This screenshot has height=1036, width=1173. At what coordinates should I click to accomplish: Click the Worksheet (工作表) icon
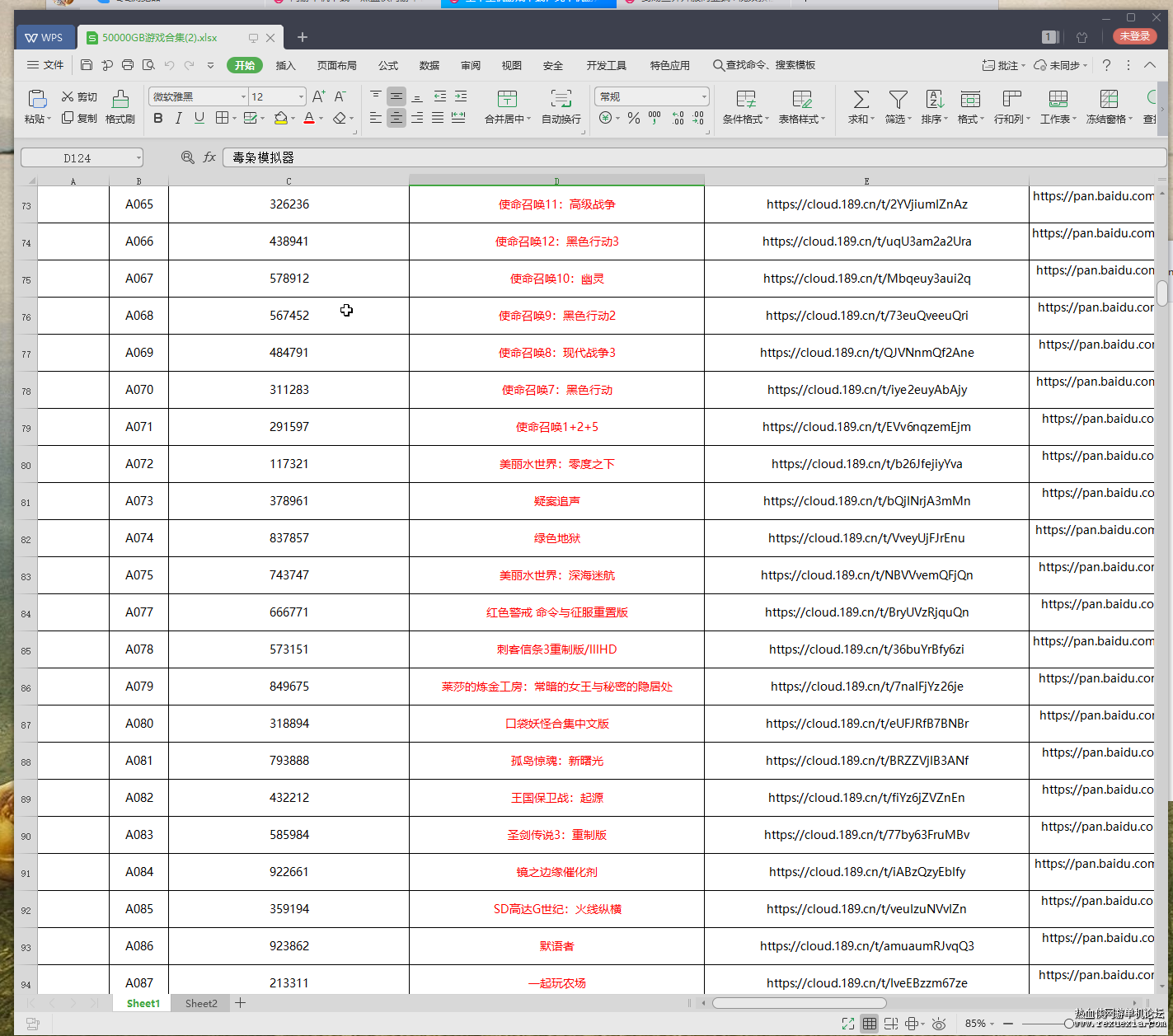(1058, 100)
